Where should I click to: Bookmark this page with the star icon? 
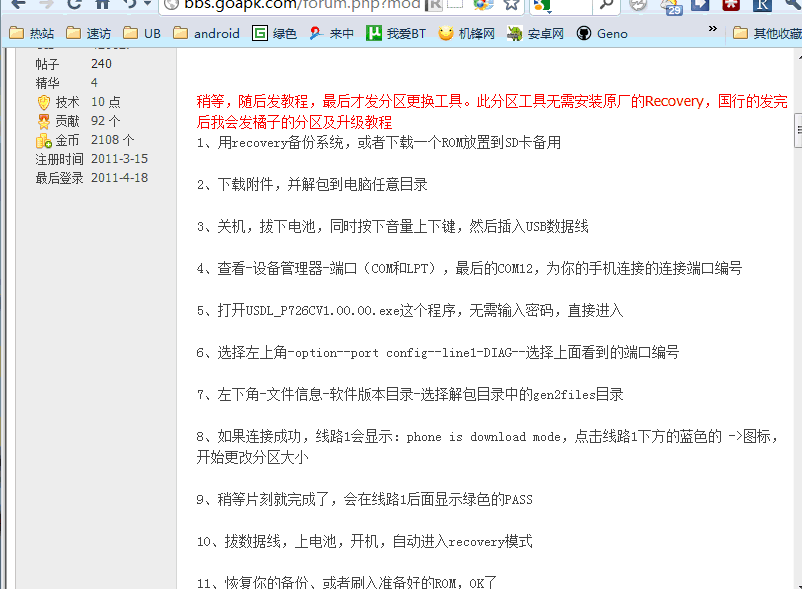pyautogui.click(x=510, y=5)
